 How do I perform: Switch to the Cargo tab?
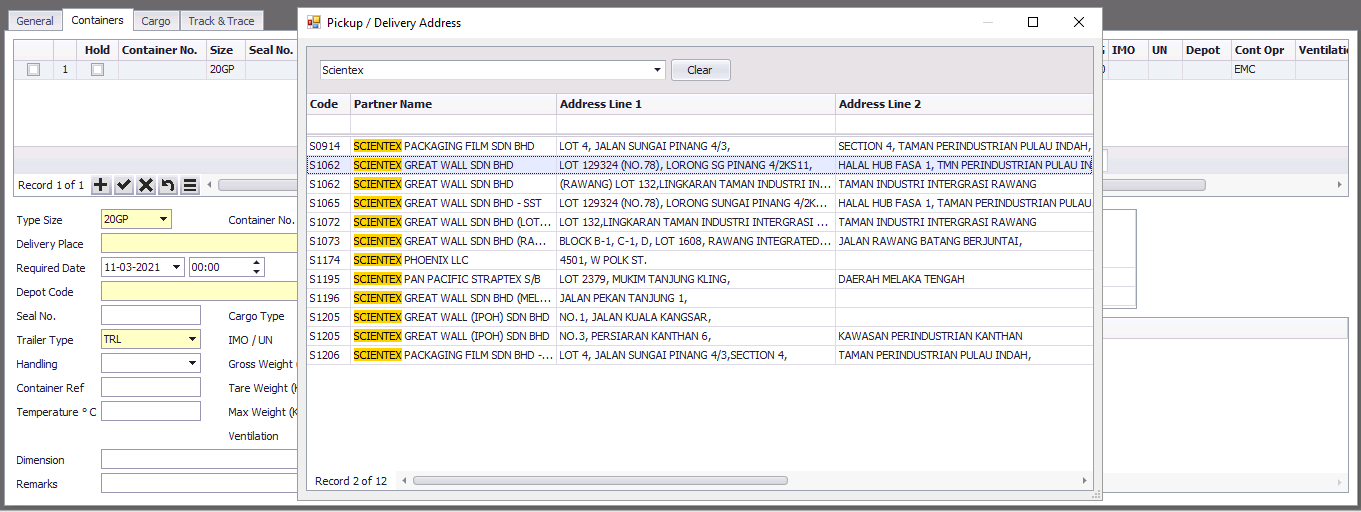coord(155,21)
